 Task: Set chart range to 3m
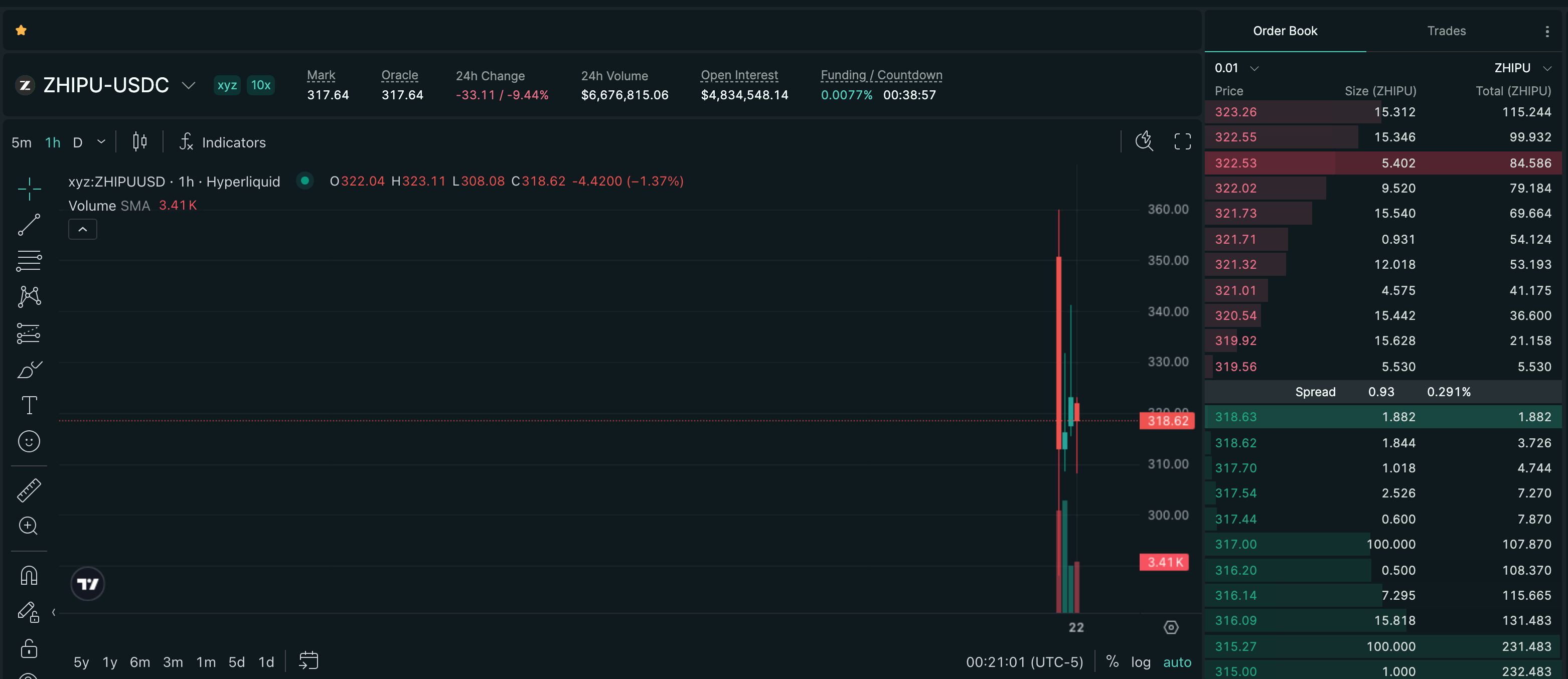click(x=173, y=662)
